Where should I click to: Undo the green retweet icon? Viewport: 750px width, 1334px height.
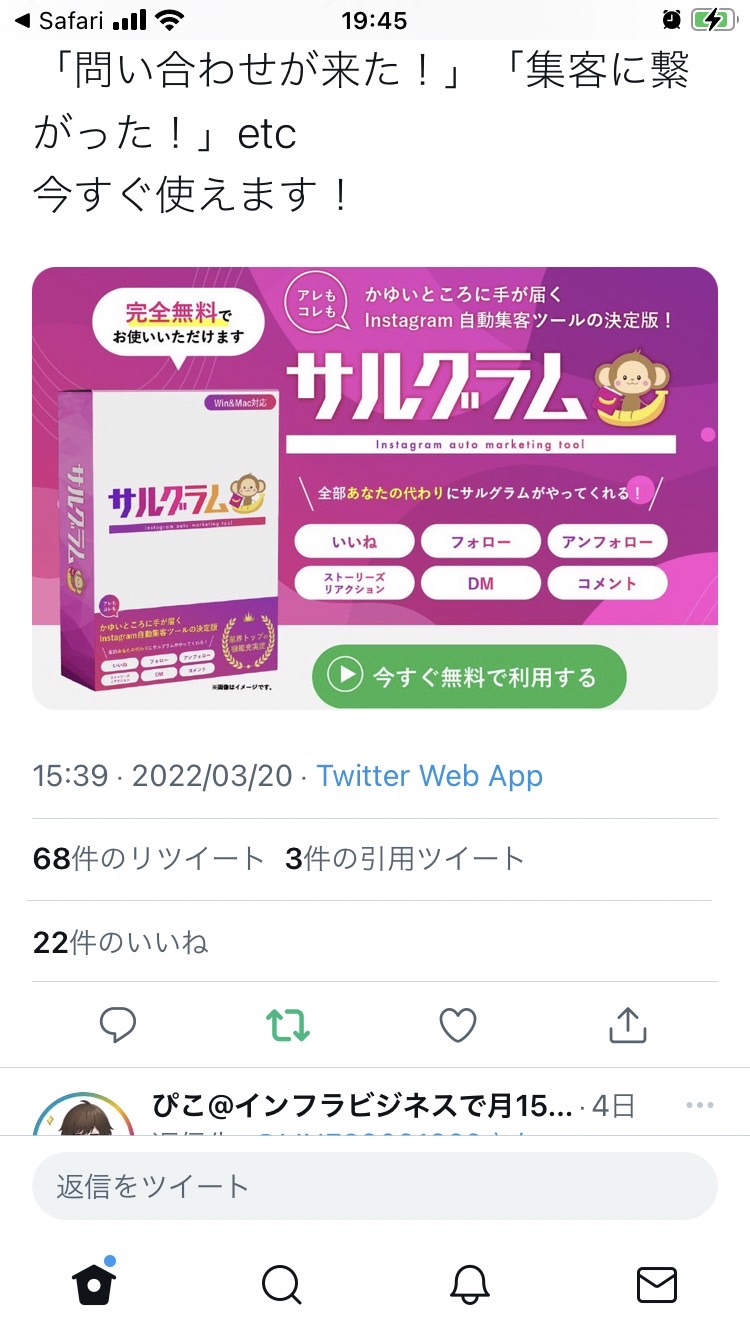pos(287,1024)
